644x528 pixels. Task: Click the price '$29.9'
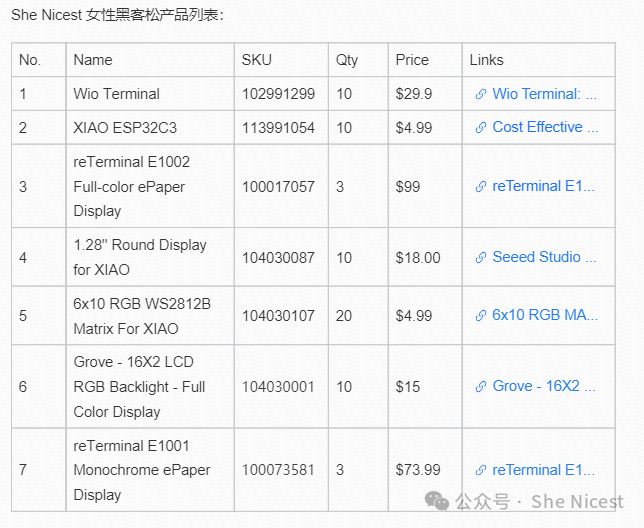[x=414, y=94]
